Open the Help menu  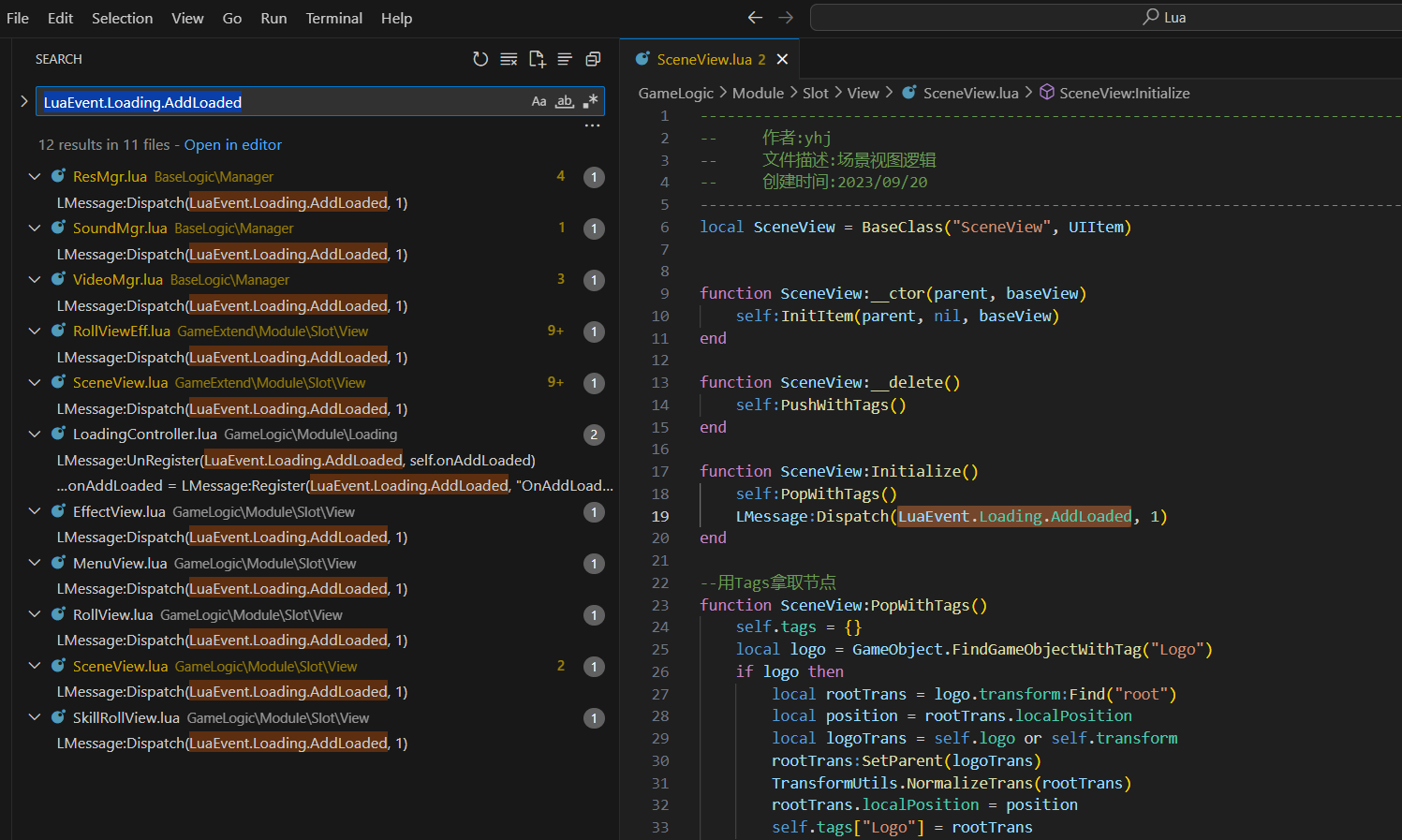(396, 18)
